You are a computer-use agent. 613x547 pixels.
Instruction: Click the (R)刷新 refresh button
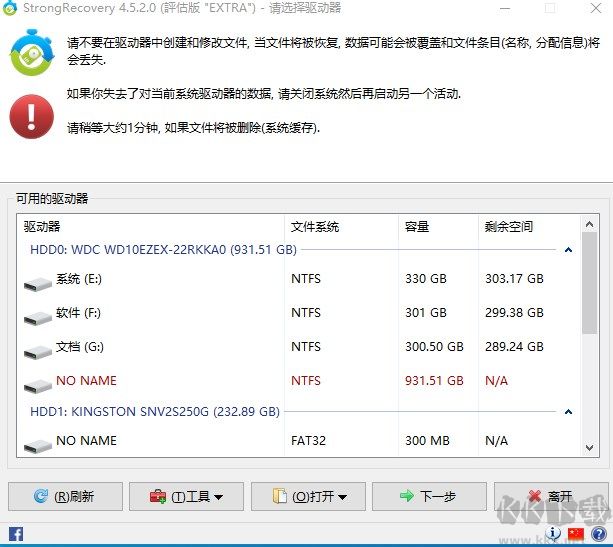pos(65,497)
